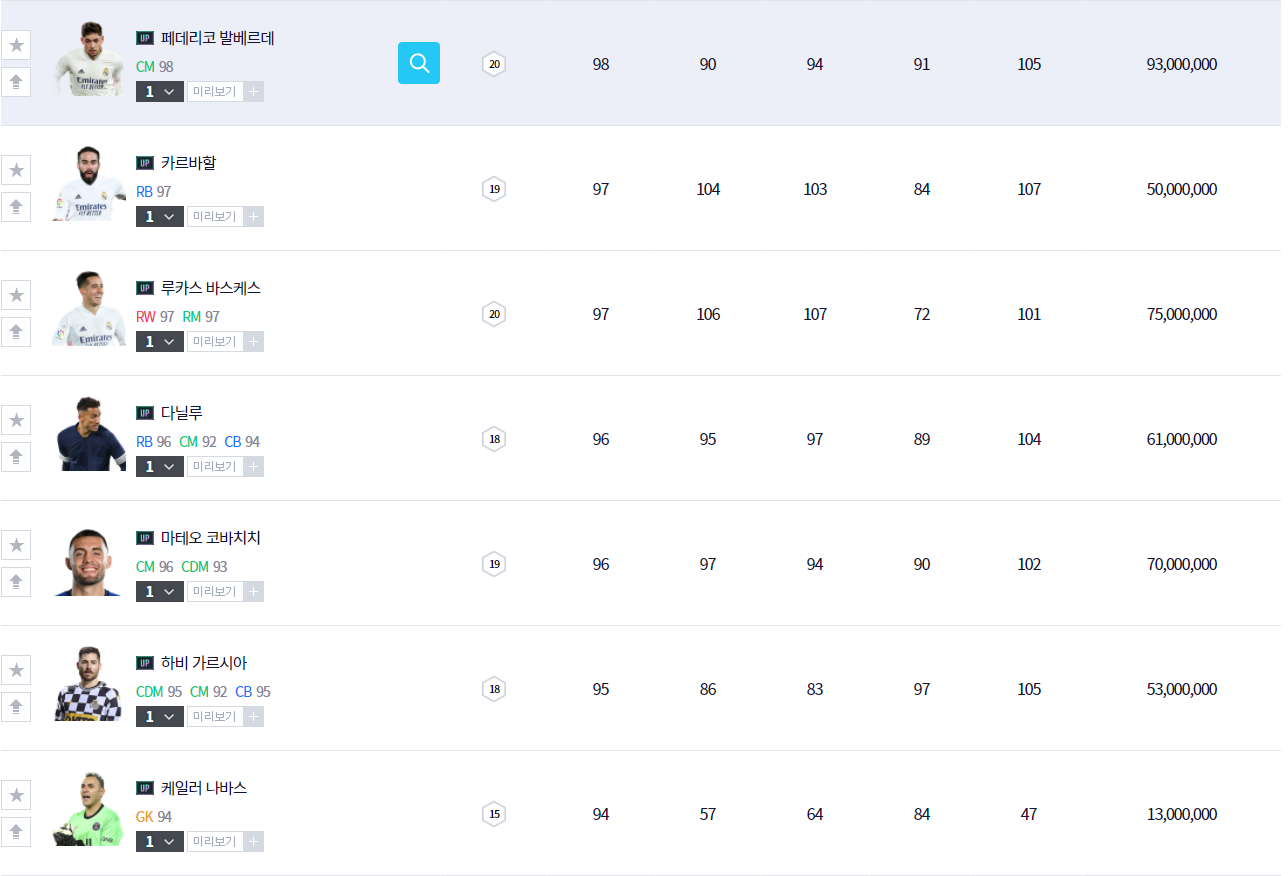Click the plus icon next to 마테오 코바치치's preview
The image size is (1288, 876).
[254, 592]
